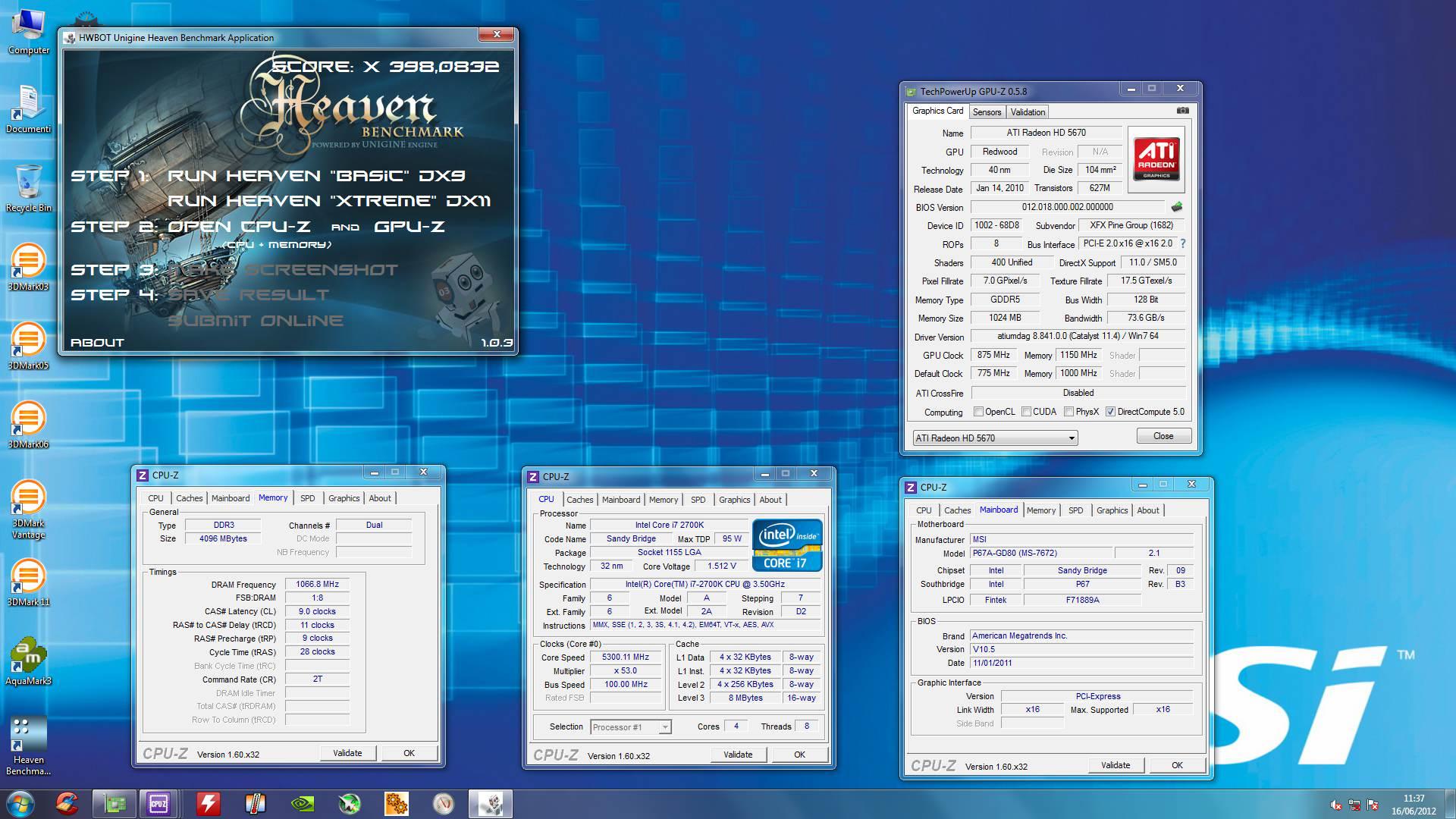Click ABOUT in Heaven Benchmark window

[97, 343]
